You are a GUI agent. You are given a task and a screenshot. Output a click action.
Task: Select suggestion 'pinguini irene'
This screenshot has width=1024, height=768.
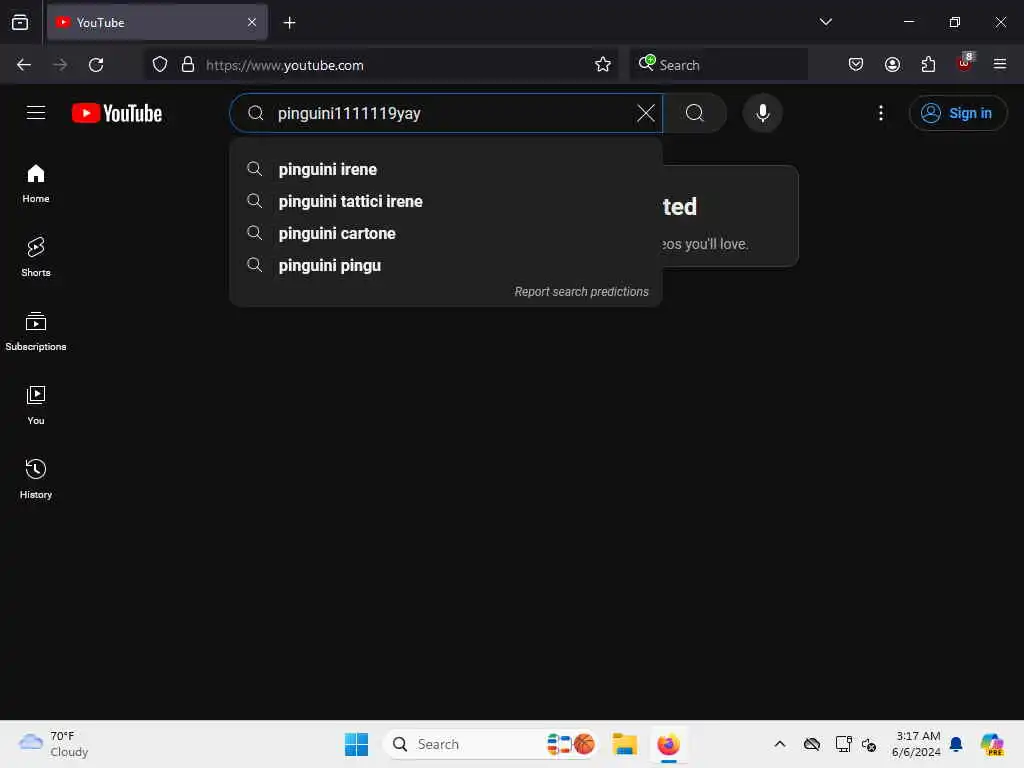446,169
